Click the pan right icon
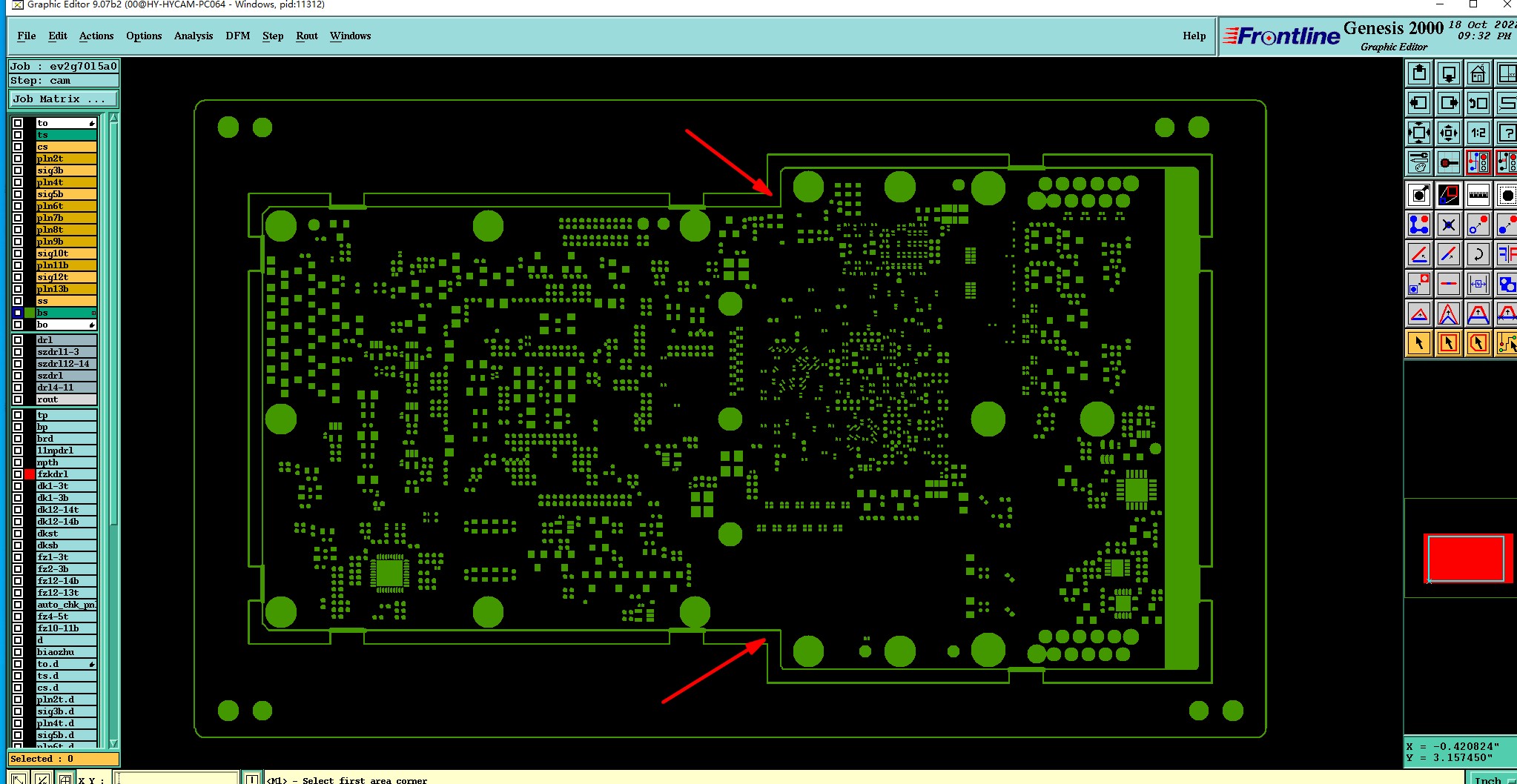This screenshot has height=784, width=1517. (x=1449, y=103)
